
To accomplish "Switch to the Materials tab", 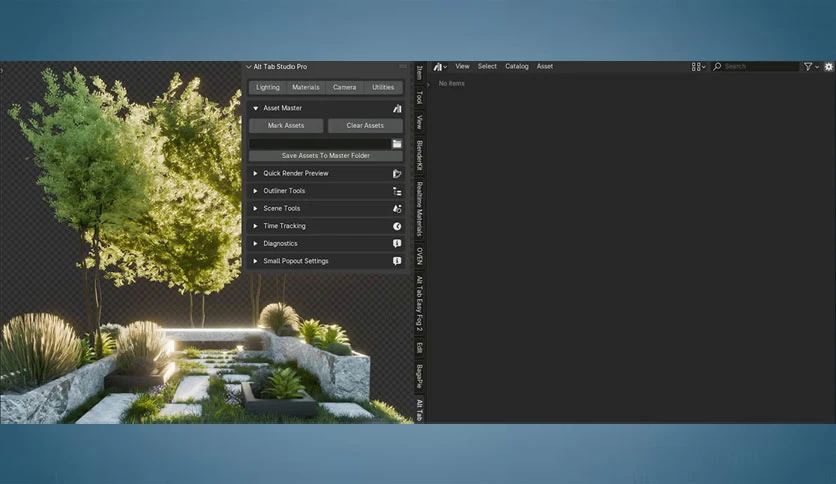I will pyautogui.click(x=306, y=87).
